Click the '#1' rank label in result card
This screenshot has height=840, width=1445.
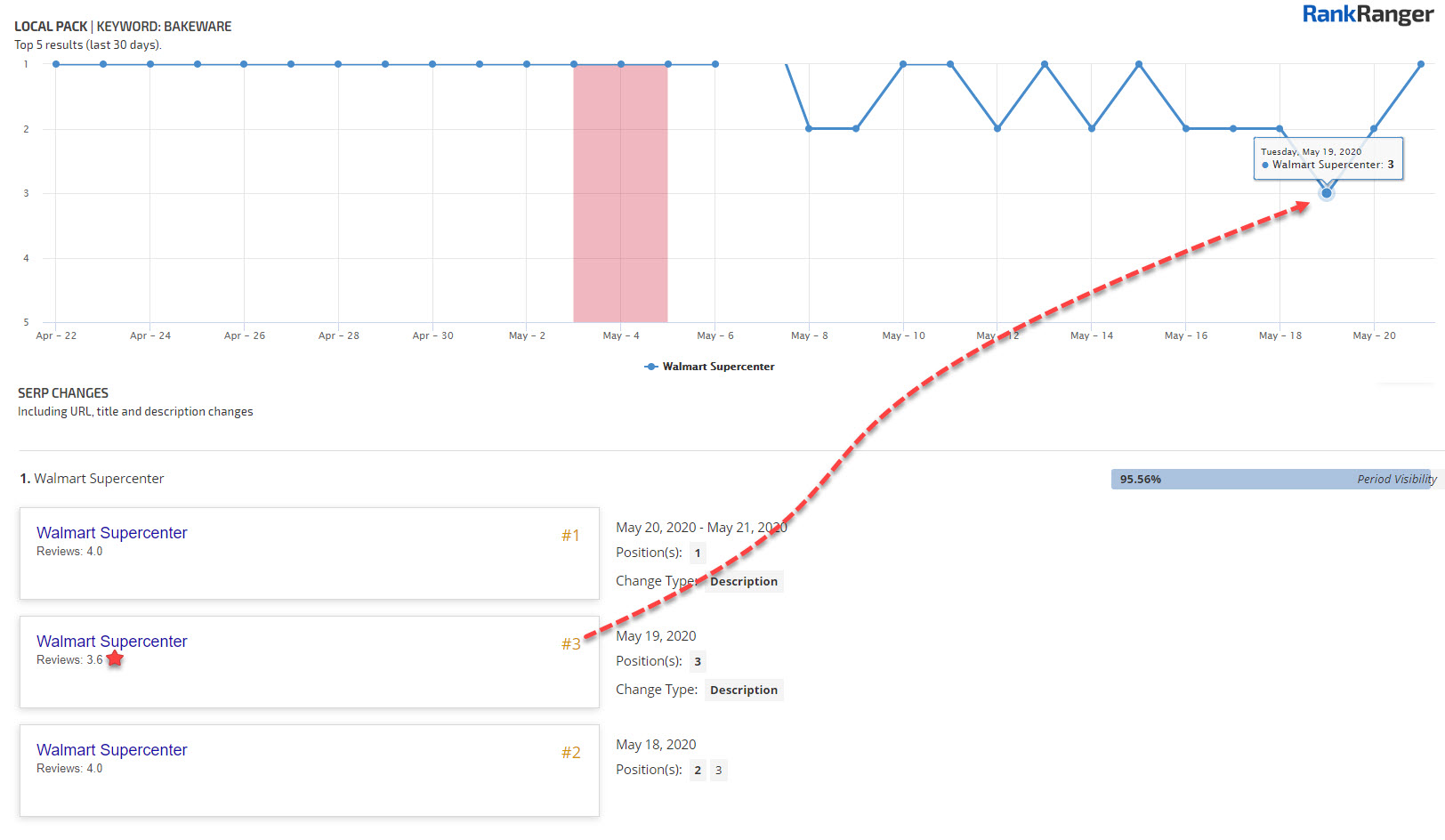[x=570, y=535]
